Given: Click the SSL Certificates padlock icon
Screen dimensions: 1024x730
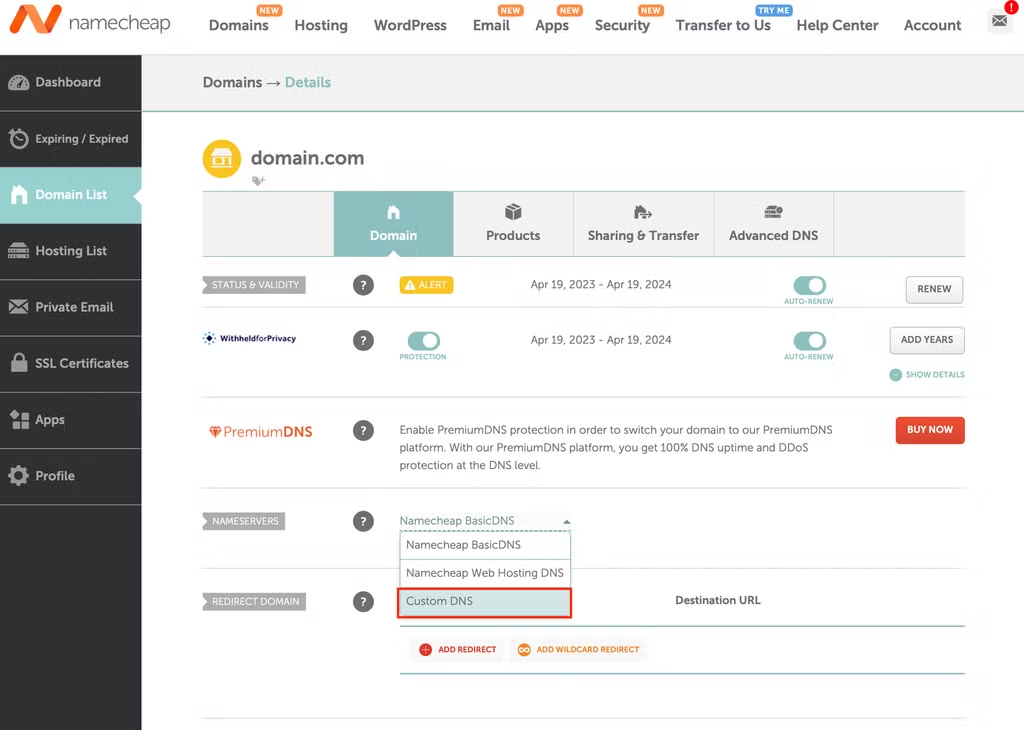Looking at the screenshot, I should (x=19, y=362).
